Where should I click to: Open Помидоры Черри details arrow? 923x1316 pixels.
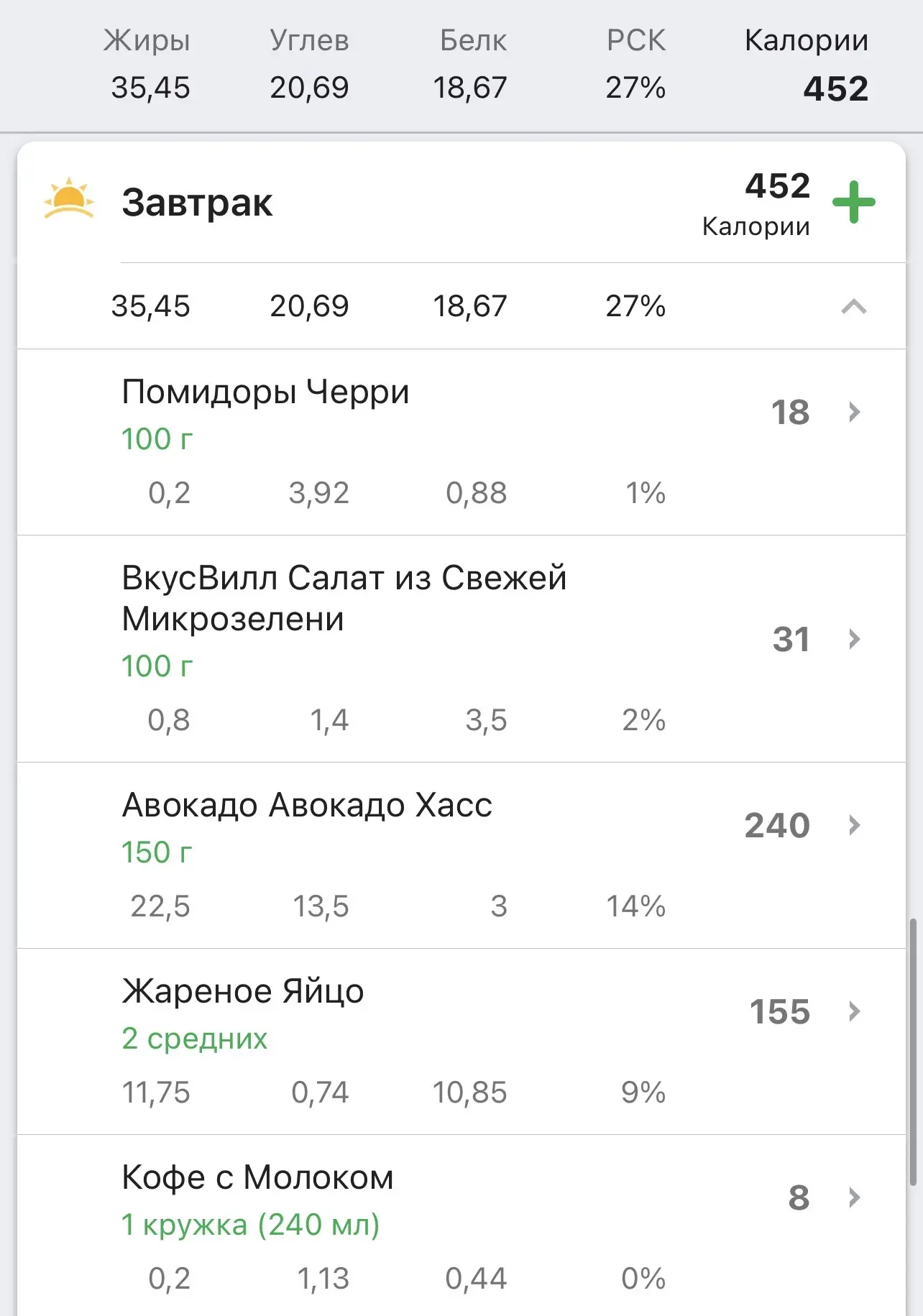[x=854, y=412]
